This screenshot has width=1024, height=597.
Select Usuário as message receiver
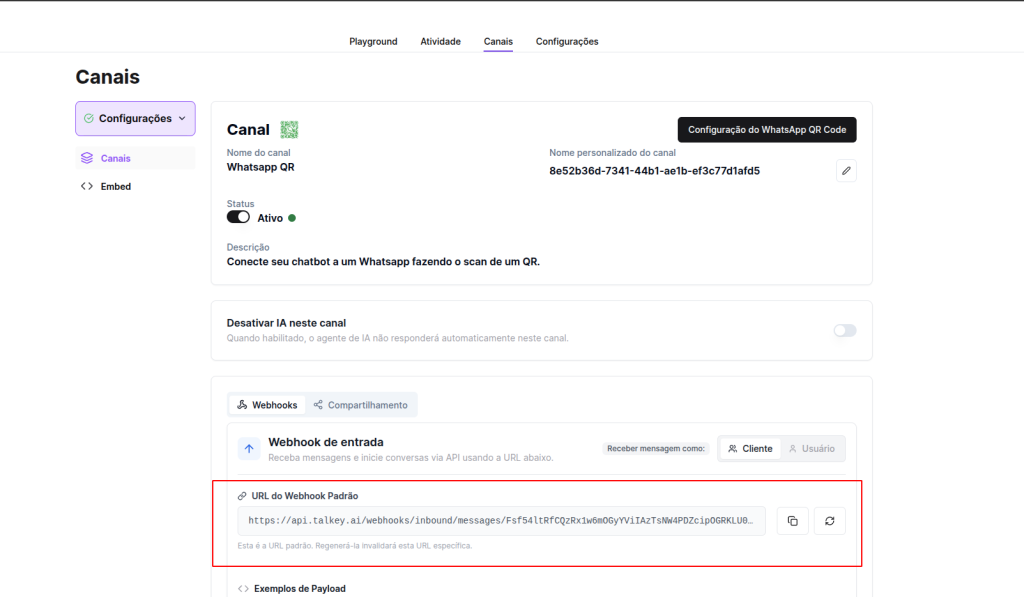[811, 449]
